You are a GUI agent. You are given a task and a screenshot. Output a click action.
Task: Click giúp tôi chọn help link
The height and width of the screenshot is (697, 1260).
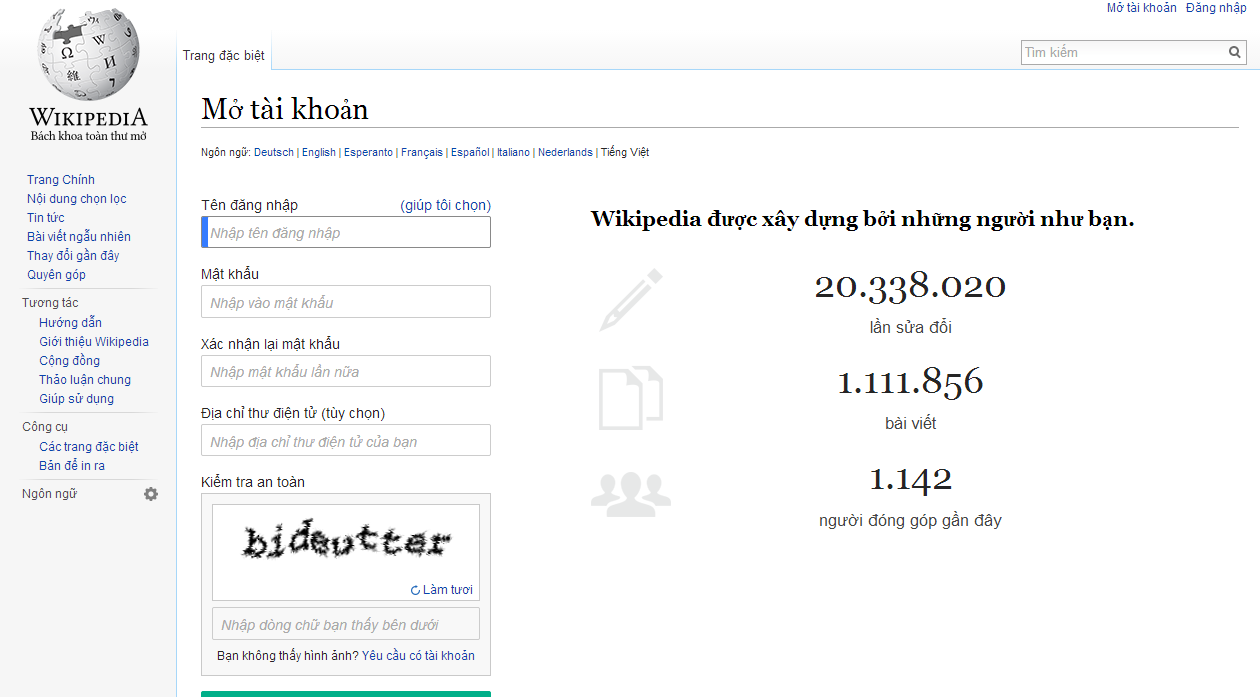coord(445,205)
